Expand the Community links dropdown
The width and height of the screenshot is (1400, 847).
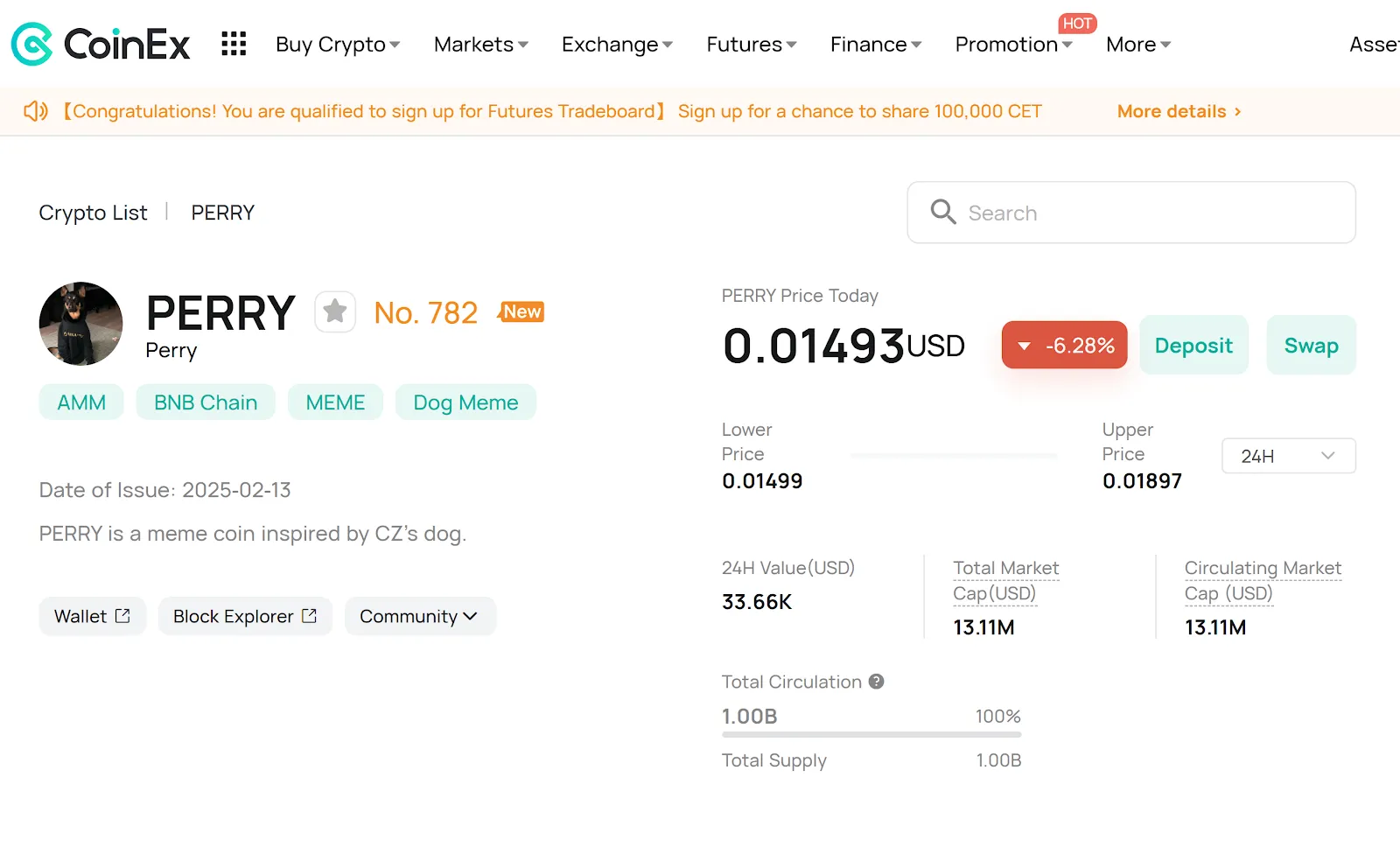coord(420,616)
